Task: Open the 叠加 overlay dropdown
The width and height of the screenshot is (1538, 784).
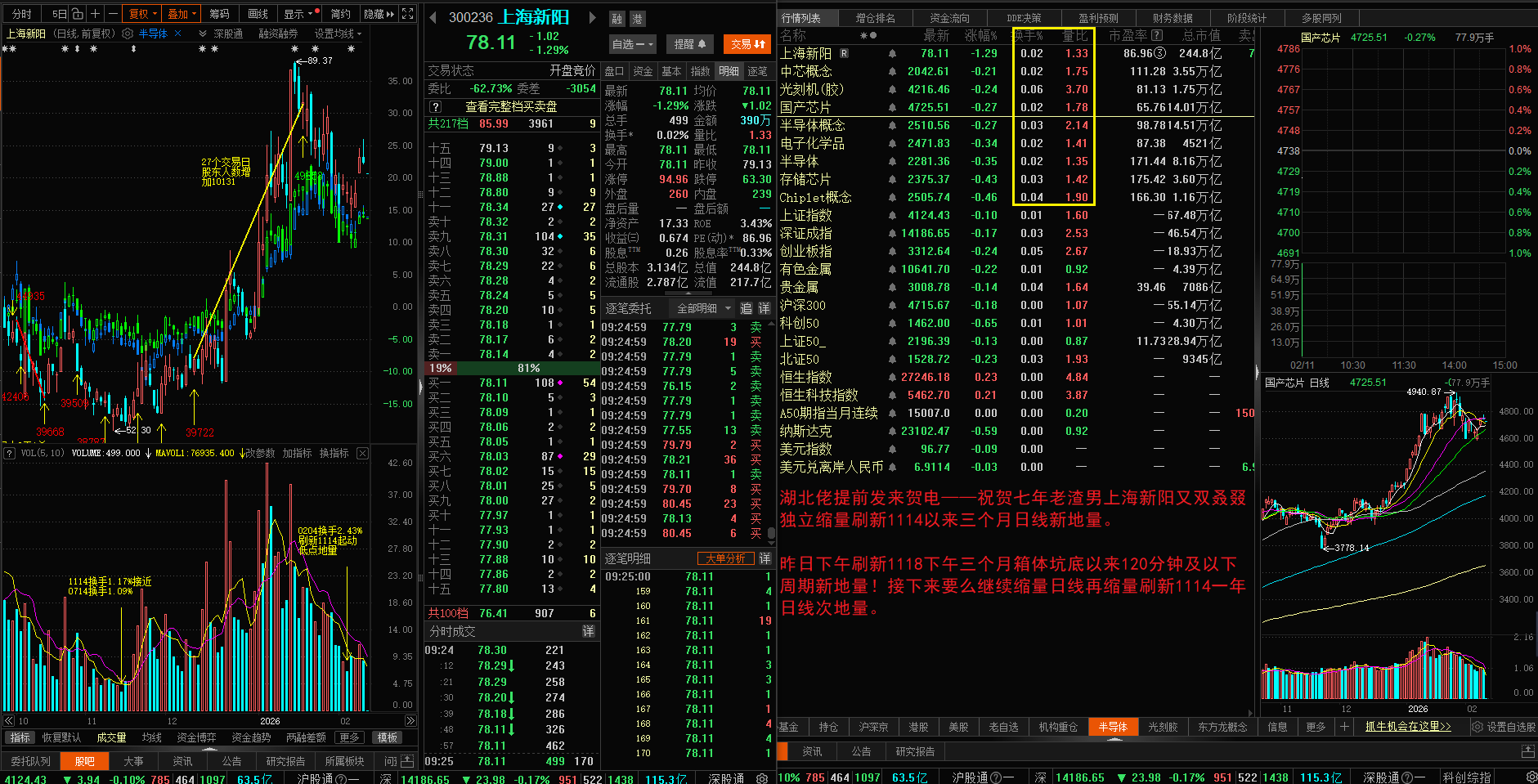Action: pyautogui.click(x=182, y=13)
